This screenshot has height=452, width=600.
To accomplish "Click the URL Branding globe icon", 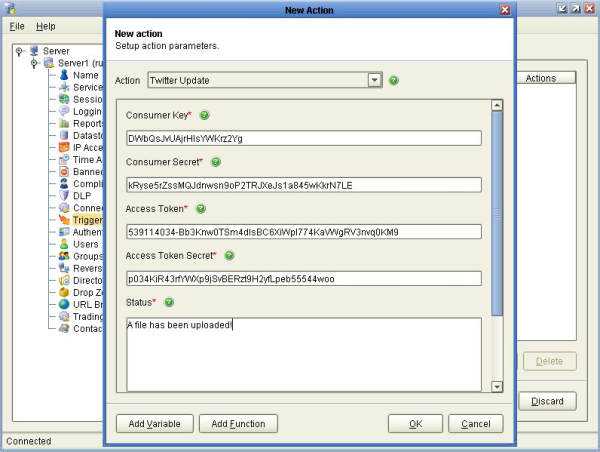I will [x=64, y=304].
